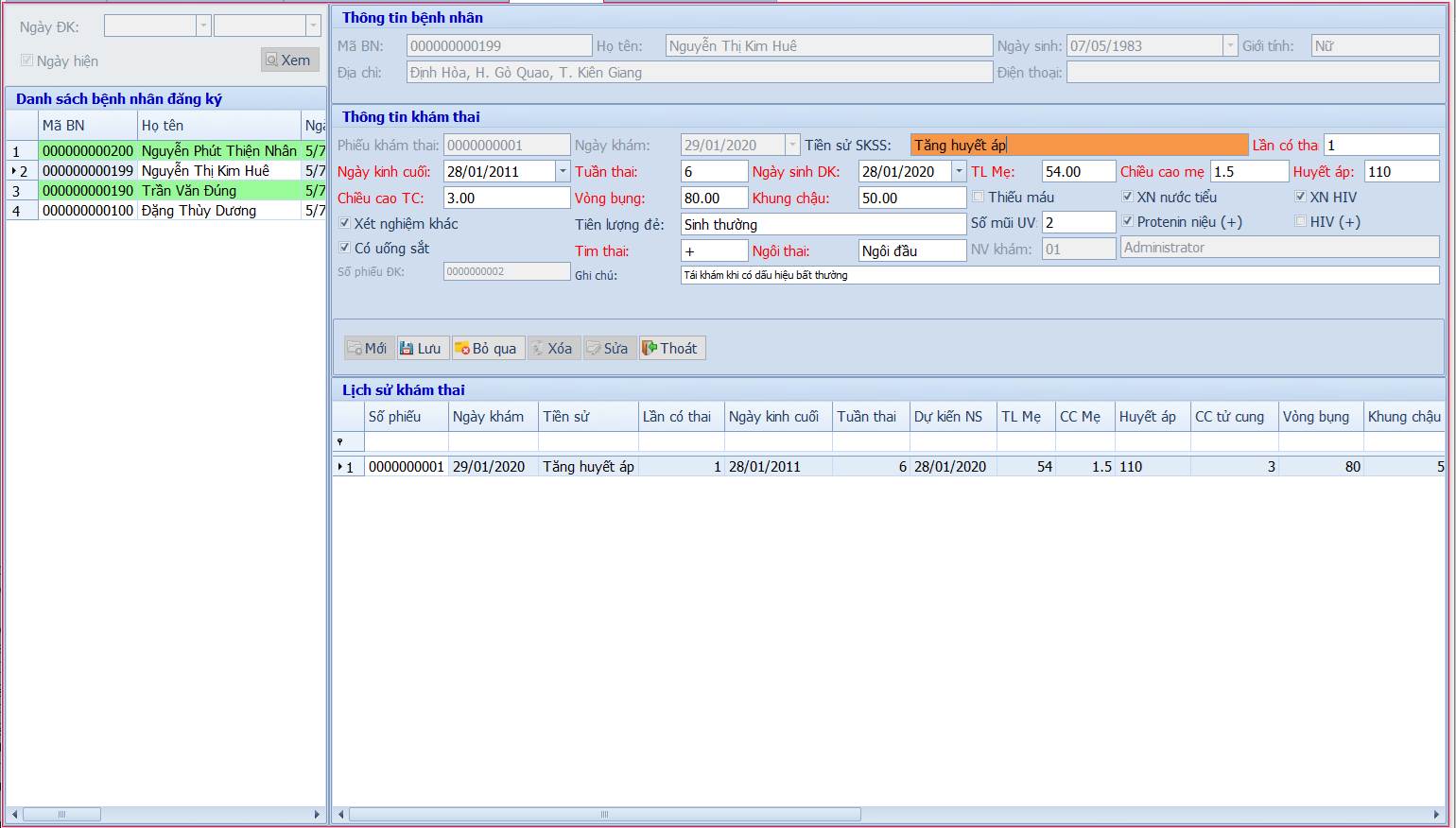Open Ngày kinh cuối date dropdown

563,171
